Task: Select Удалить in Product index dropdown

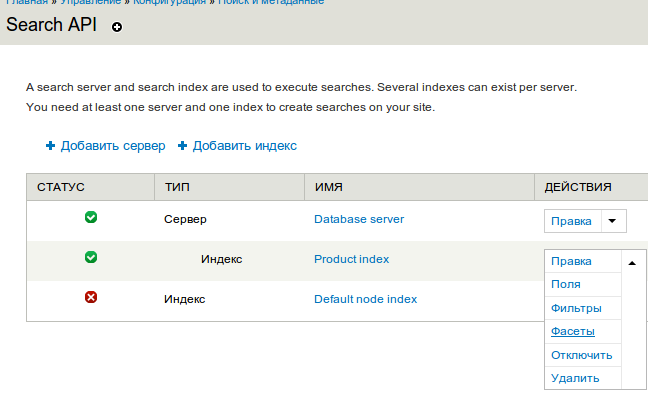Action: click(575, 378)
